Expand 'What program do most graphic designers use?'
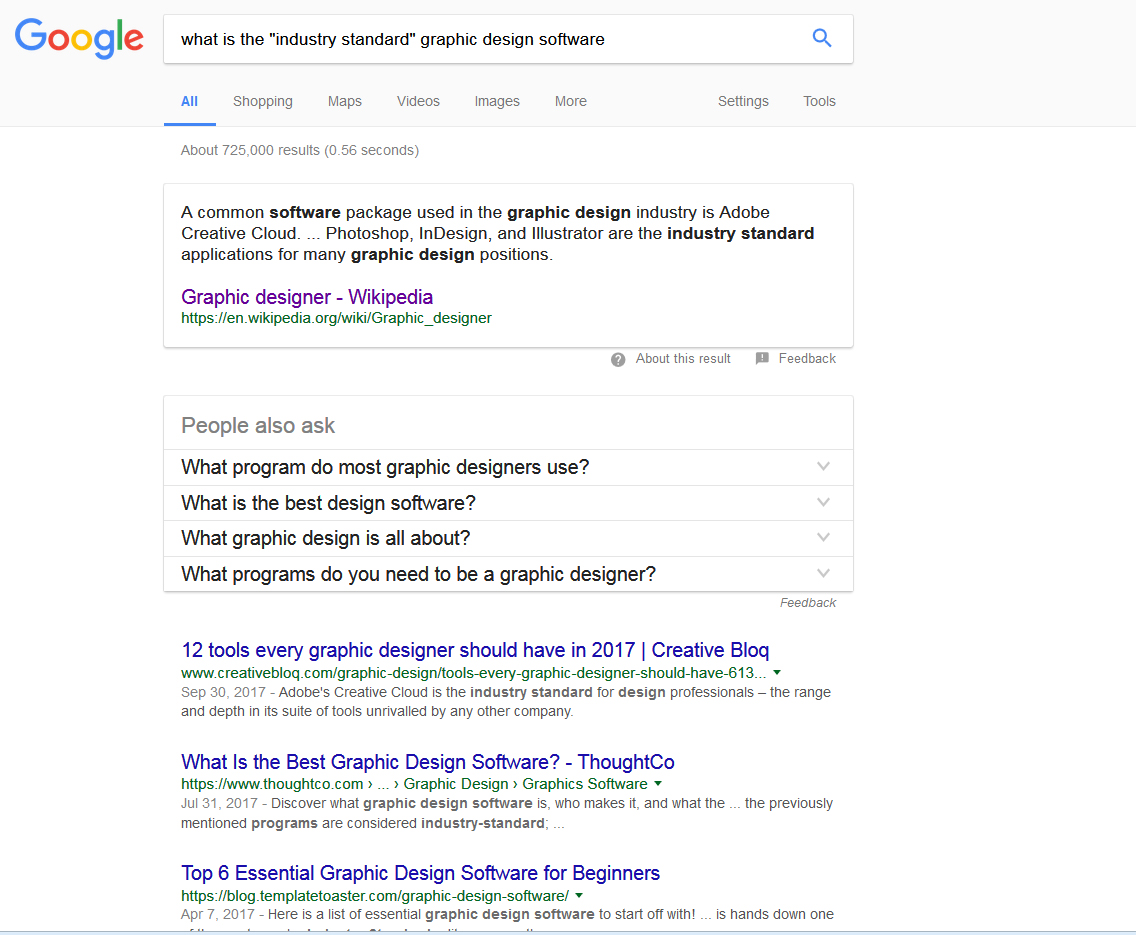The height and width of the screenshot is (935, 1136). 508,467
